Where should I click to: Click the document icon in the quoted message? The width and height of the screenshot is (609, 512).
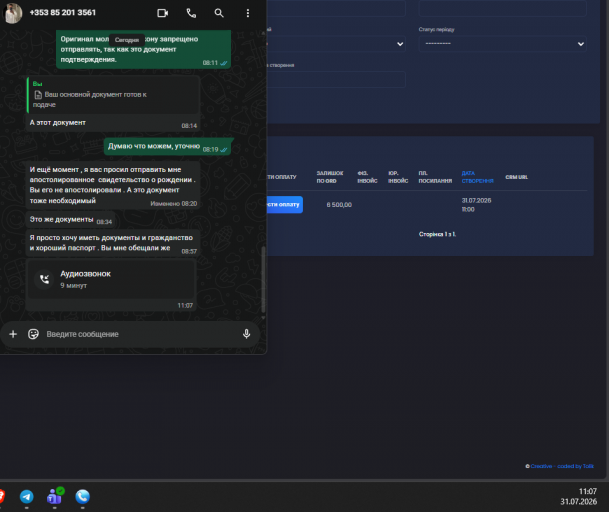coord(38,95)
